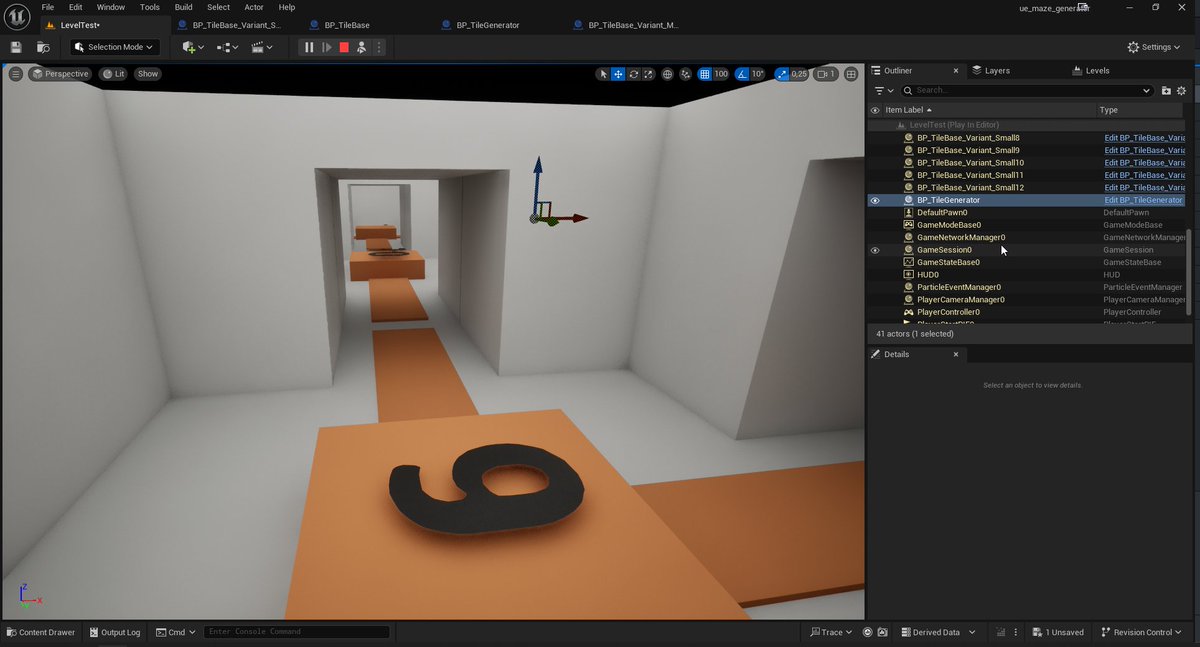Image resolution: width=1200 pixels, height=647 pixels.
Task: Choose the Select objects arrow tool
Action: (x=602, y=74)
